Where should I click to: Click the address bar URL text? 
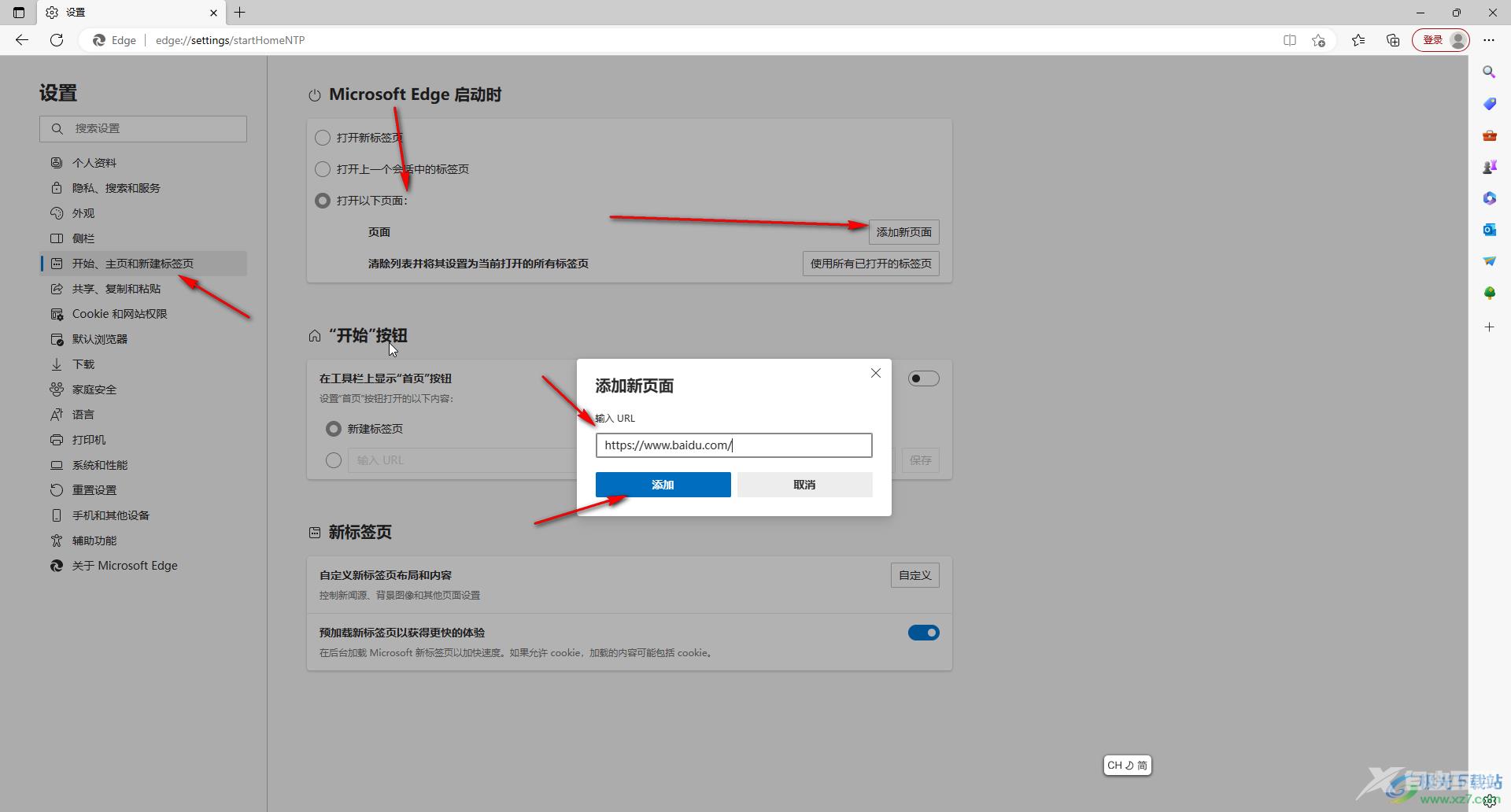pyautogui.click(x=230, y=40)
